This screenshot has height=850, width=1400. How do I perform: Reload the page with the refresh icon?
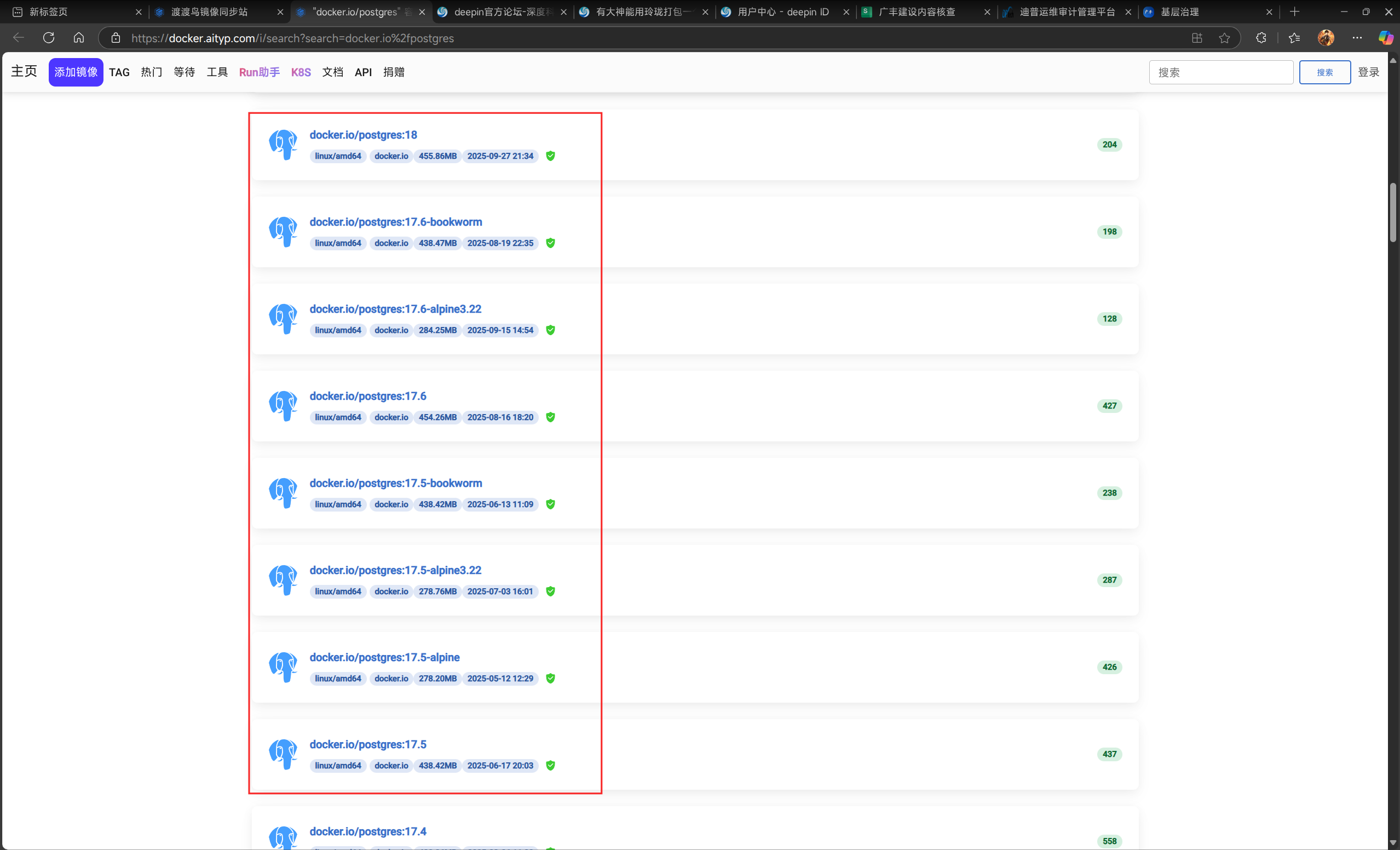pos(49,38)
